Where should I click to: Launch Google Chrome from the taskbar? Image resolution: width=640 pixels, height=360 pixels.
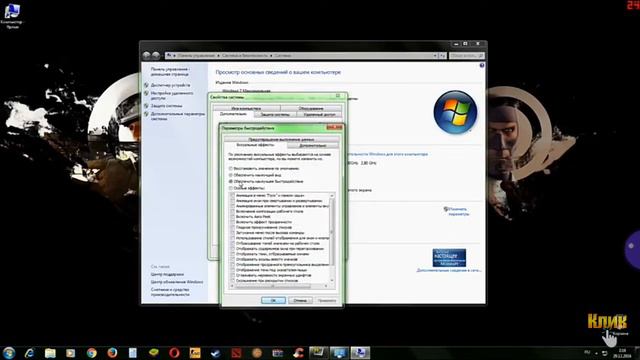coord(91,353)
